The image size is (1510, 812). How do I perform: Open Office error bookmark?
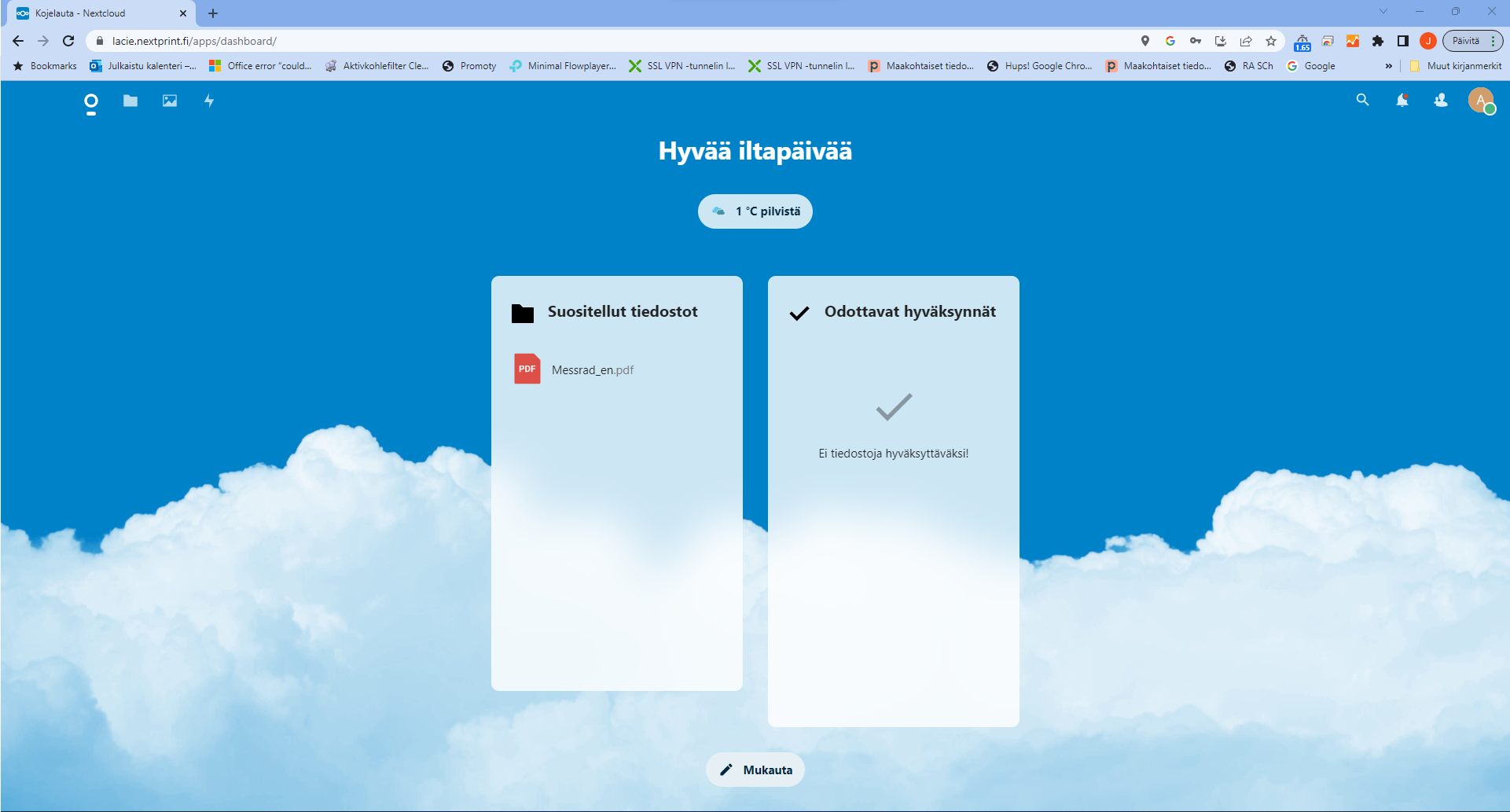click(x=260, y=66)
